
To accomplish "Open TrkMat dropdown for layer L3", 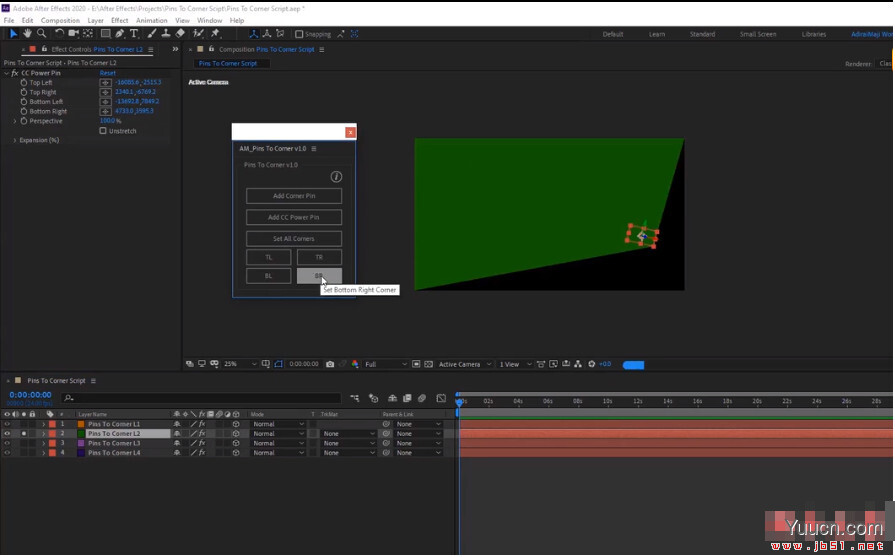I will (348, 443).
